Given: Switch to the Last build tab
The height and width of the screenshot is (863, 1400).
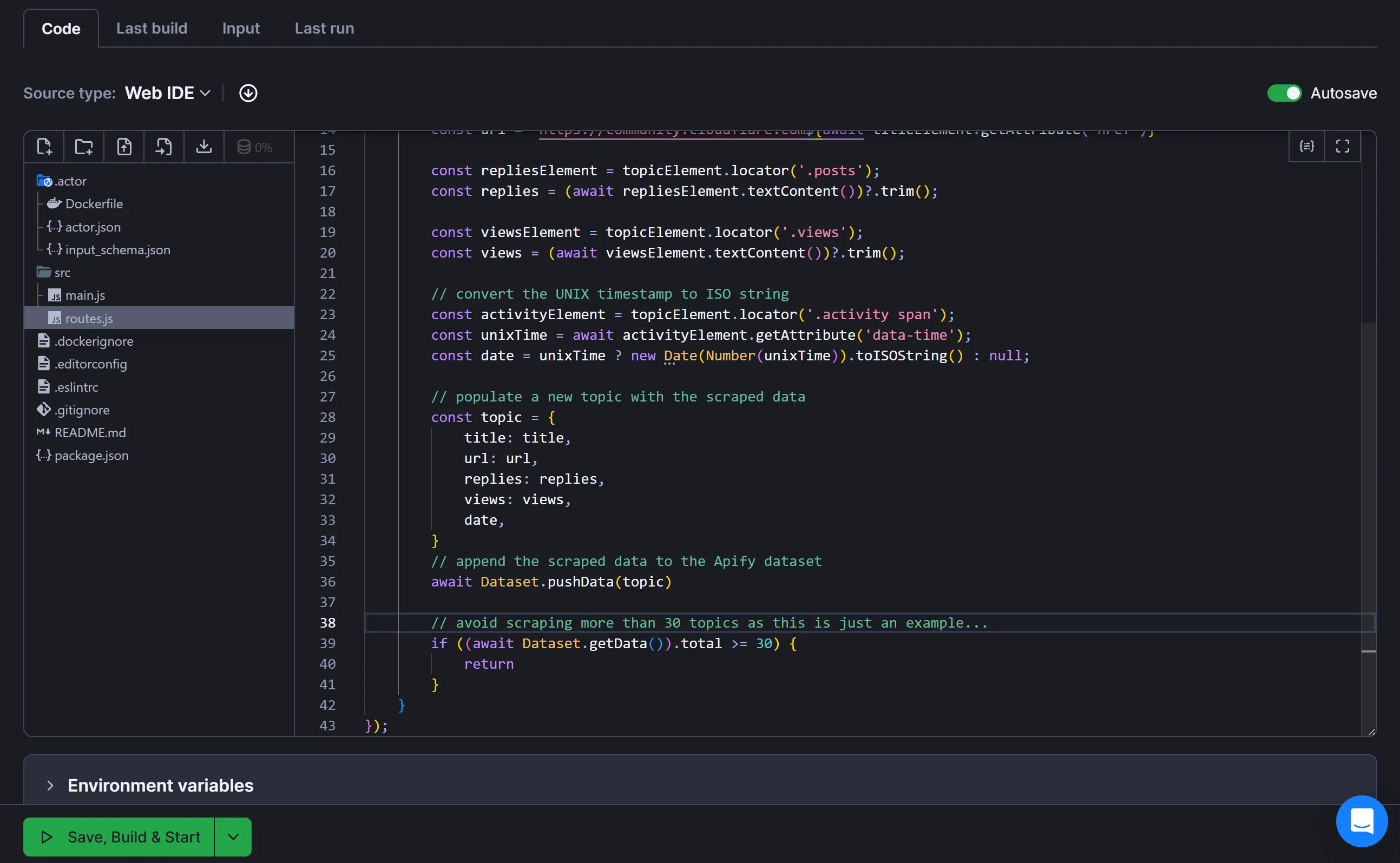Looking at the screenshot, I should (152, 29).
